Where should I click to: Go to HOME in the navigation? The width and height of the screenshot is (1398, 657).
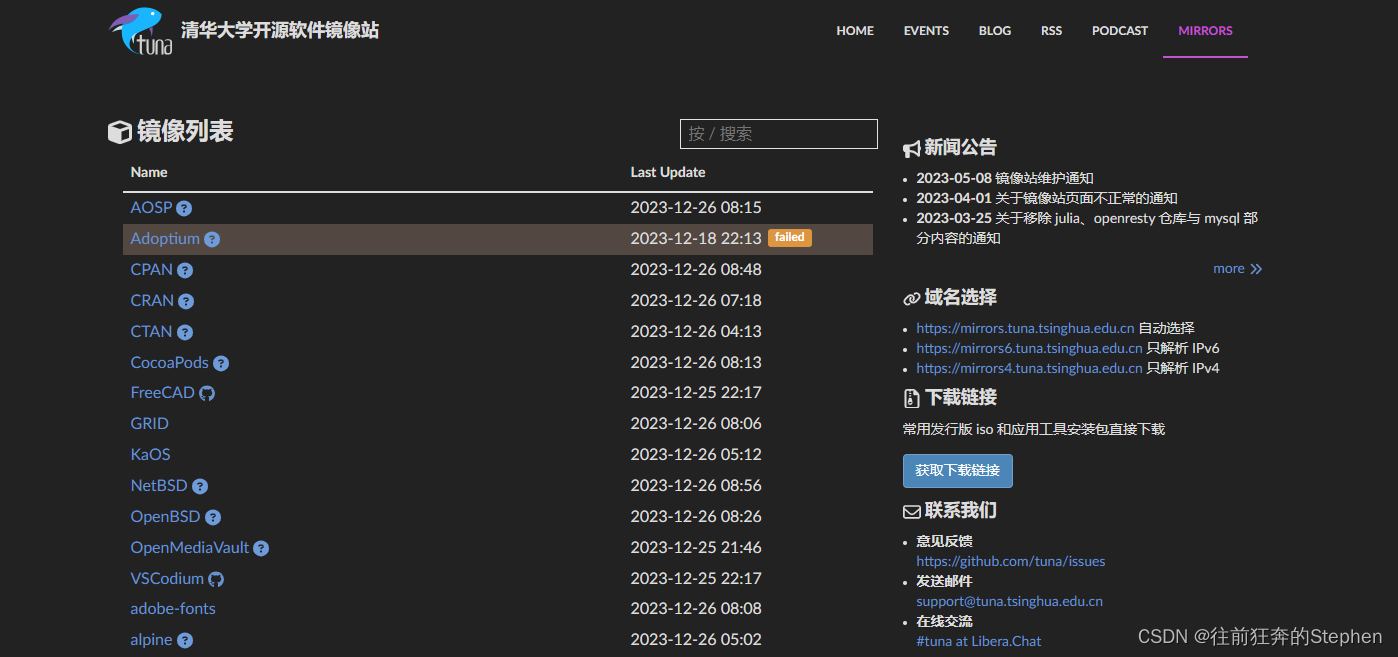point(855,31)
